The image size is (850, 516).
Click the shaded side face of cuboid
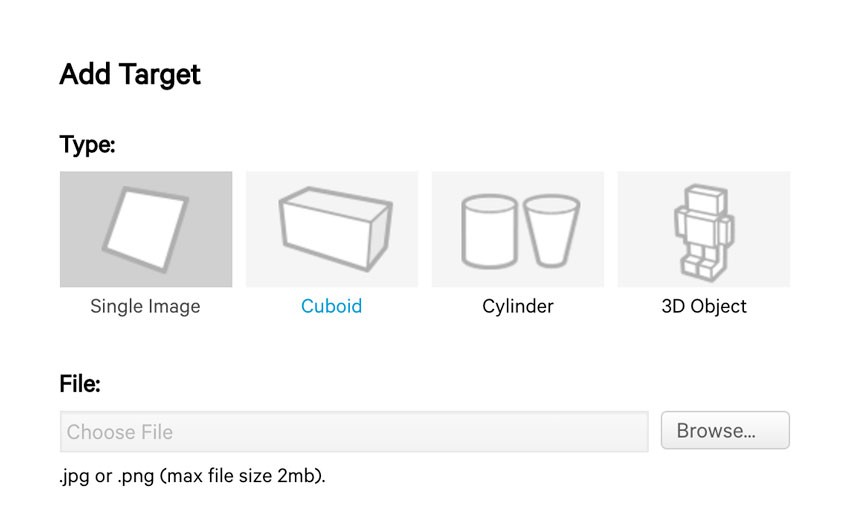point(379,238)
